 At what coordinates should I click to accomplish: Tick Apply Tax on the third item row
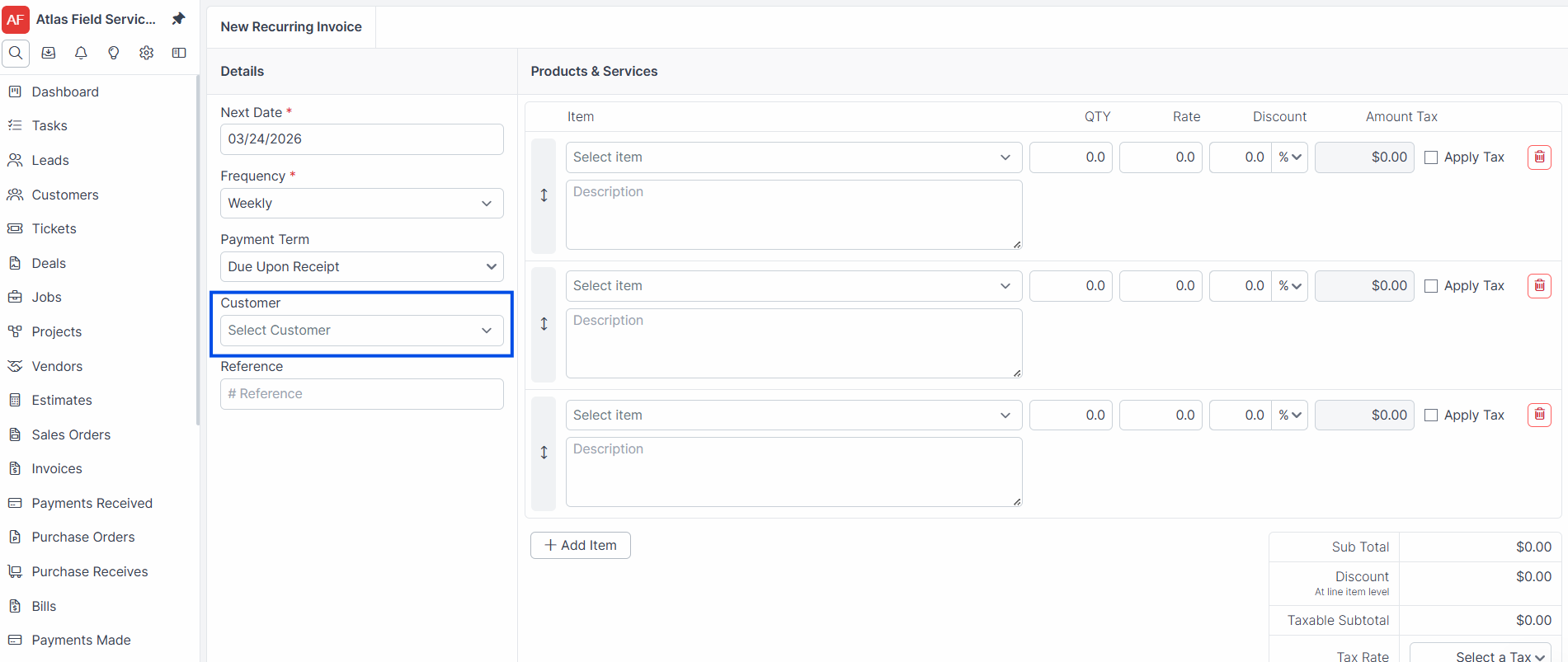[x=1431, y=416]
